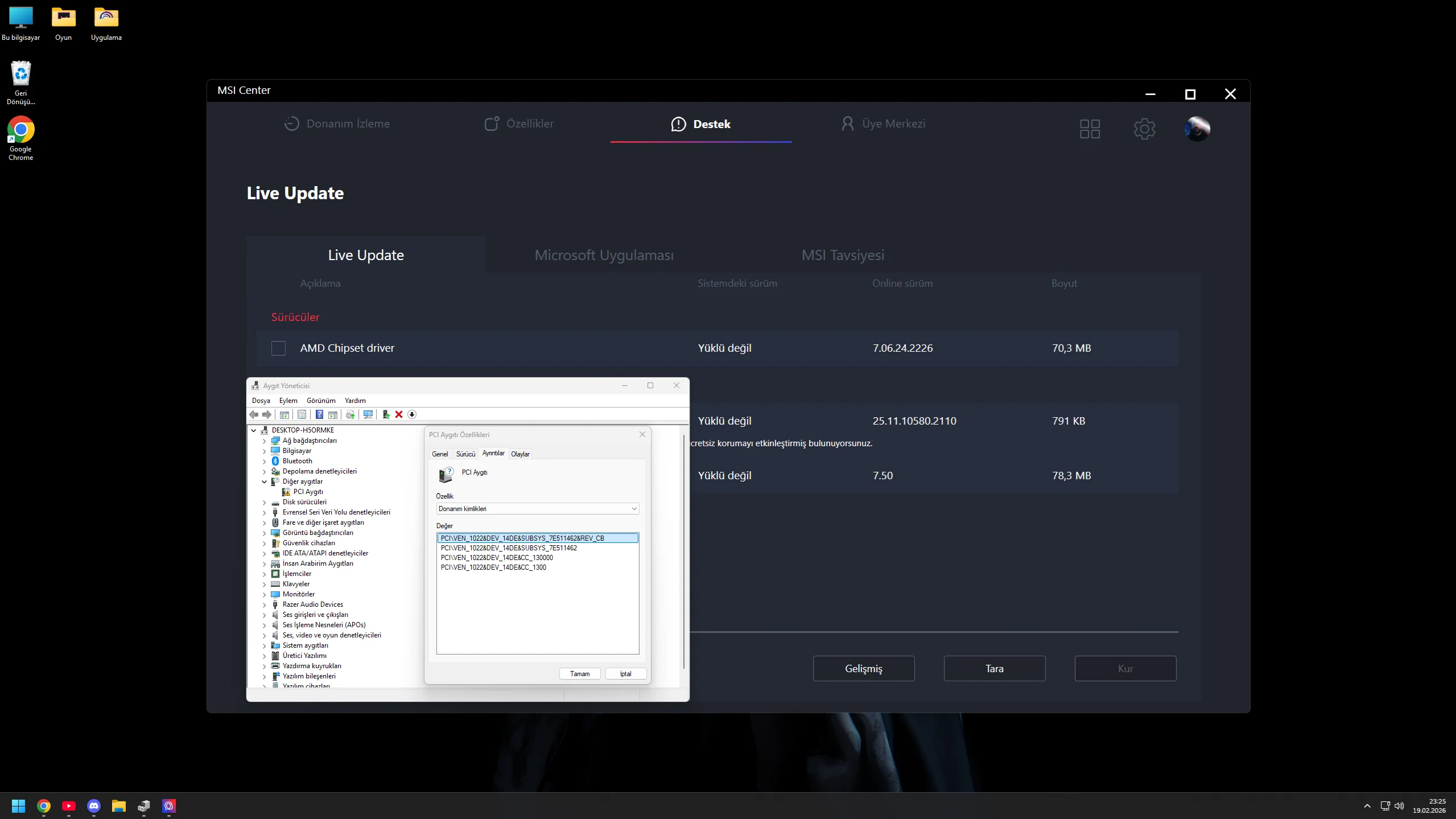Select the PCI\VEN_1022&DEV_14DE&CC_130000 hardware ID
Screen dimensions: 1456x819
click(497, 558)
